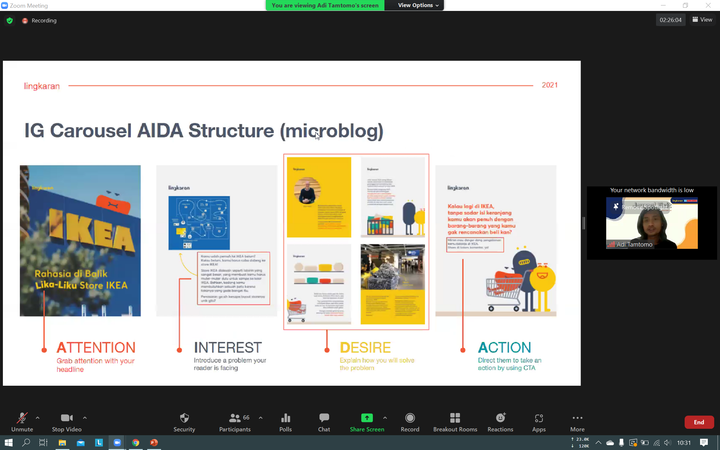Open PowerPoint from taskbar
Screen dimensions: 720x450
click(x=154, y=443)
